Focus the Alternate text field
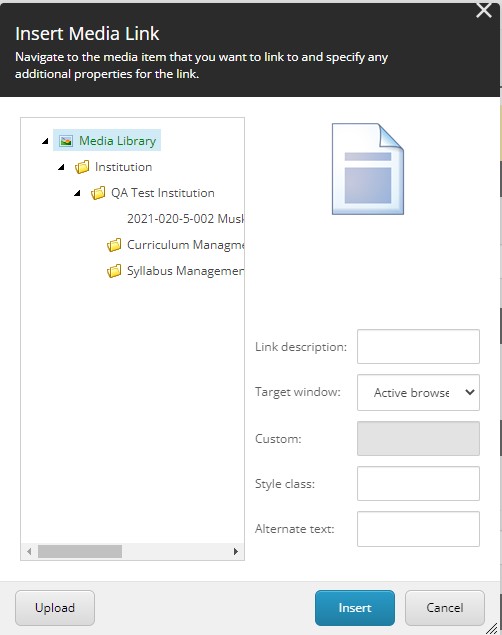The image size is (502, 635). coord(418,529)
